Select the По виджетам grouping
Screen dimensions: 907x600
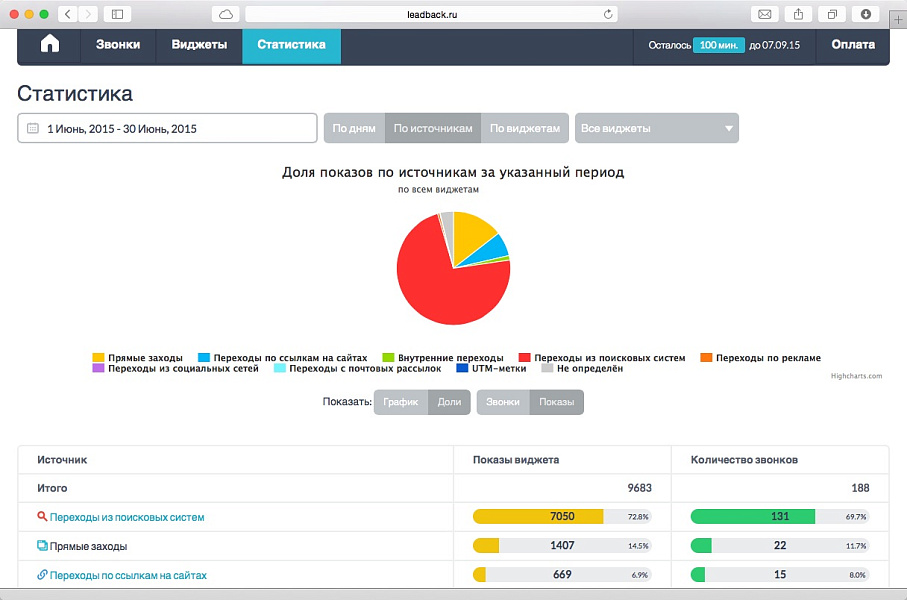[526, 128]
